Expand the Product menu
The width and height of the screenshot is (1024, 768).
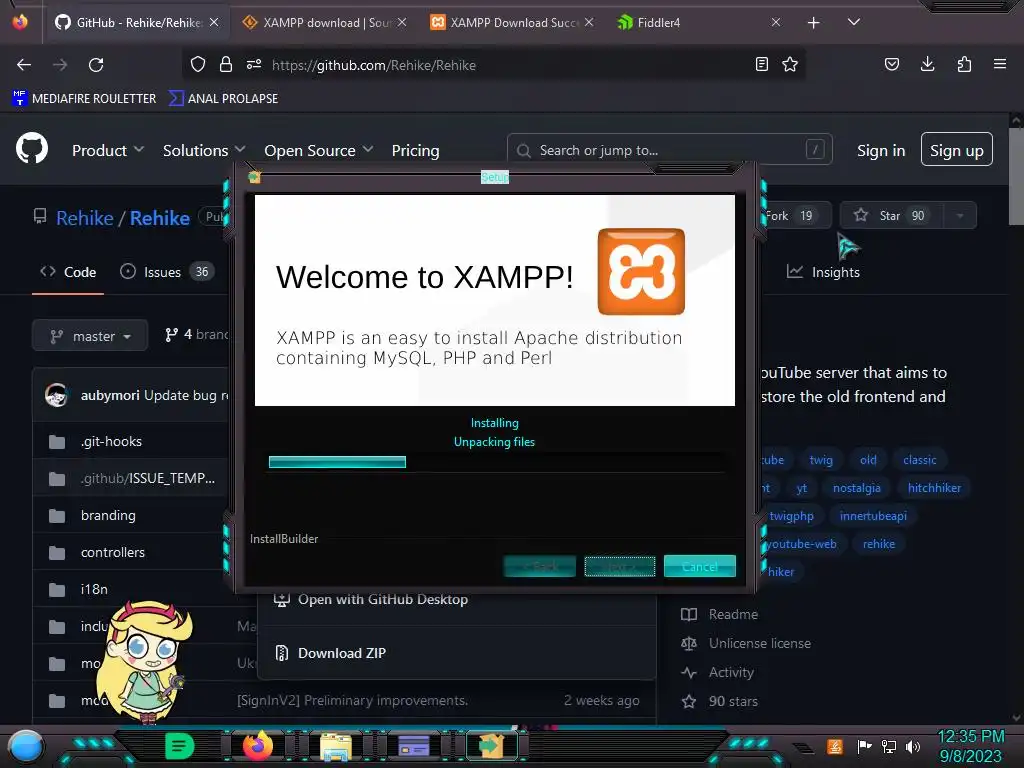pyautogui.click(x=108, y=151)
